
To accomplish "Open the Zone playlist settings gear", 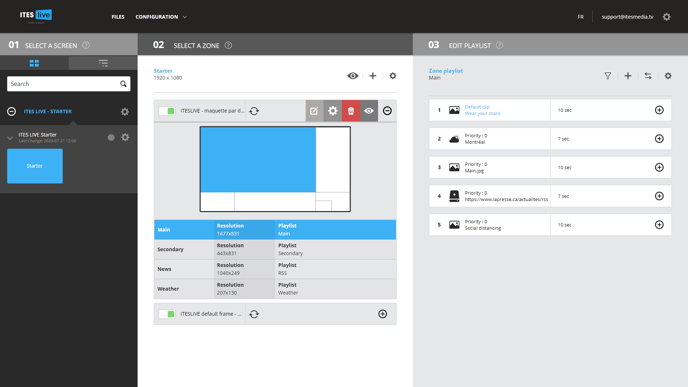I will click(668, 76).
